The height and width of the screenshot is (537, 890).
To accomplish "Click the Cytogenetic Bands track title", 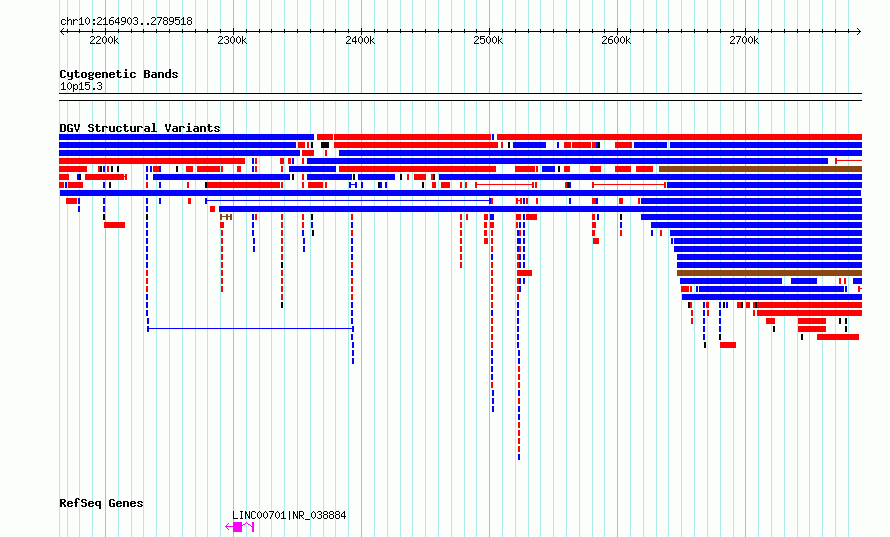I will [119, 74].
